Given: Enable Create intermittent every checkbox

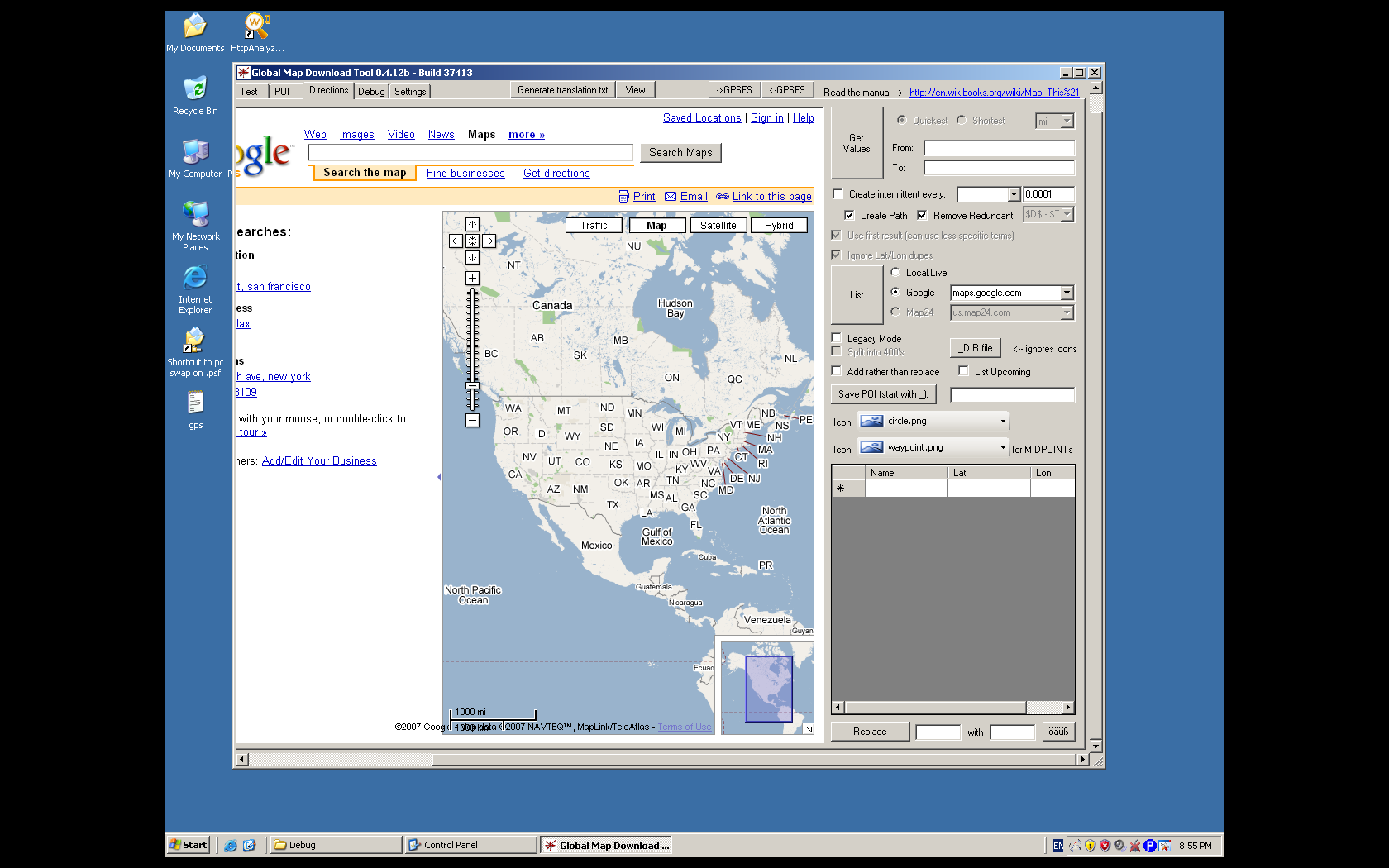Looking at the screenshot, I should click(x=838, y=194).
